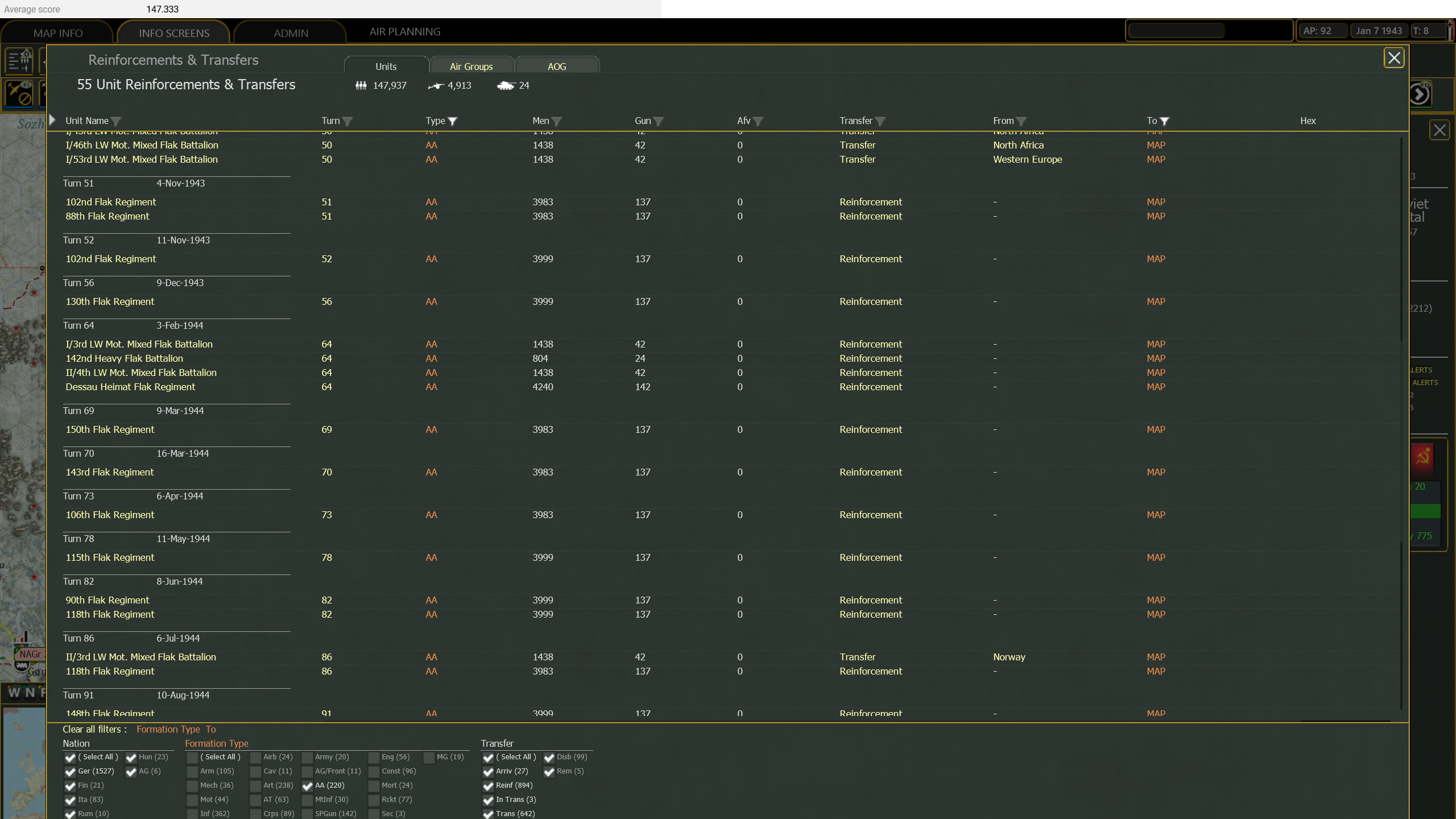
Task: Click the top-left map settings toolbar icon
Action: point(19,61)
